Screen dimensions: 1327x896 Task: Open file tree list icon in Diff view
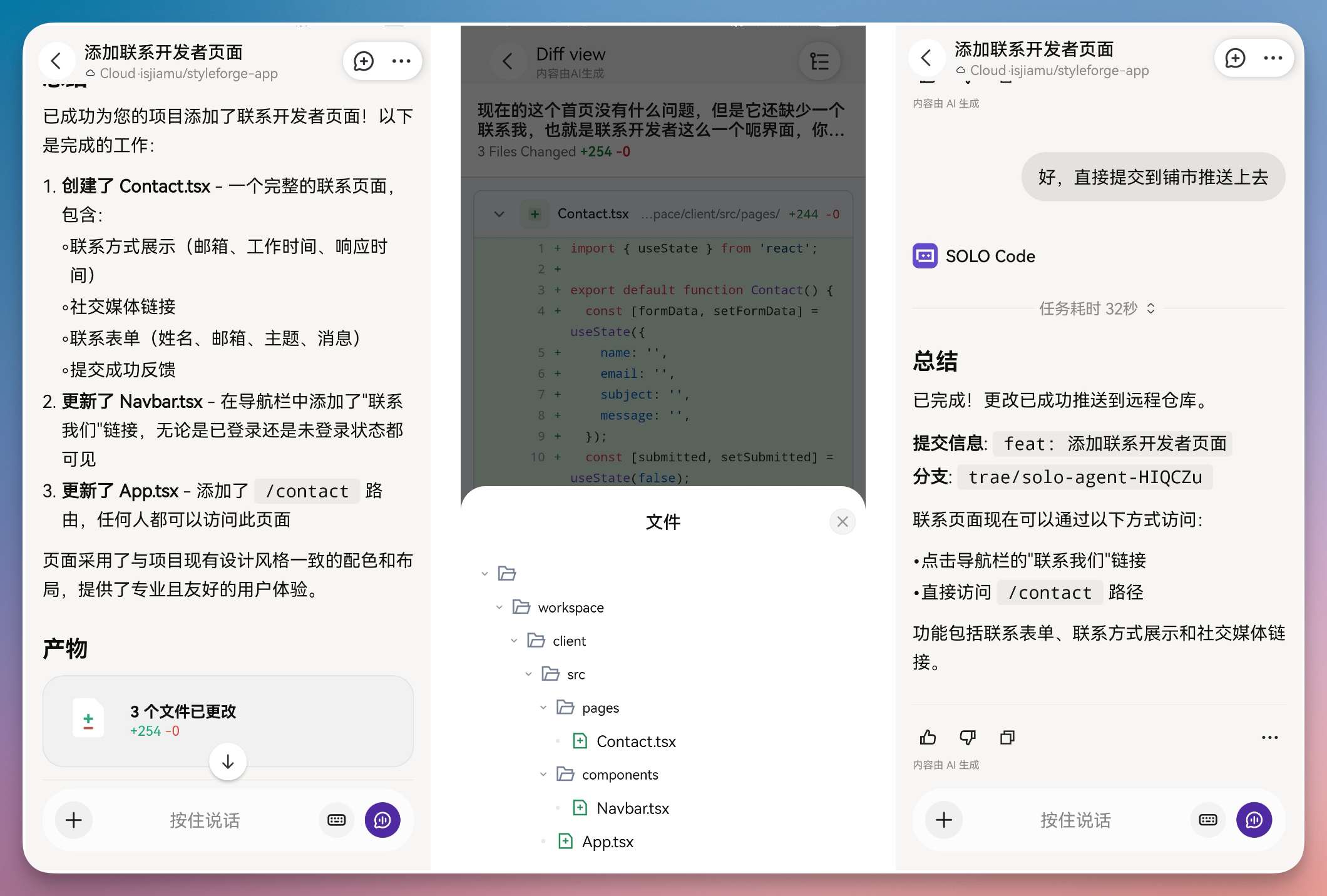pos(819,61)
